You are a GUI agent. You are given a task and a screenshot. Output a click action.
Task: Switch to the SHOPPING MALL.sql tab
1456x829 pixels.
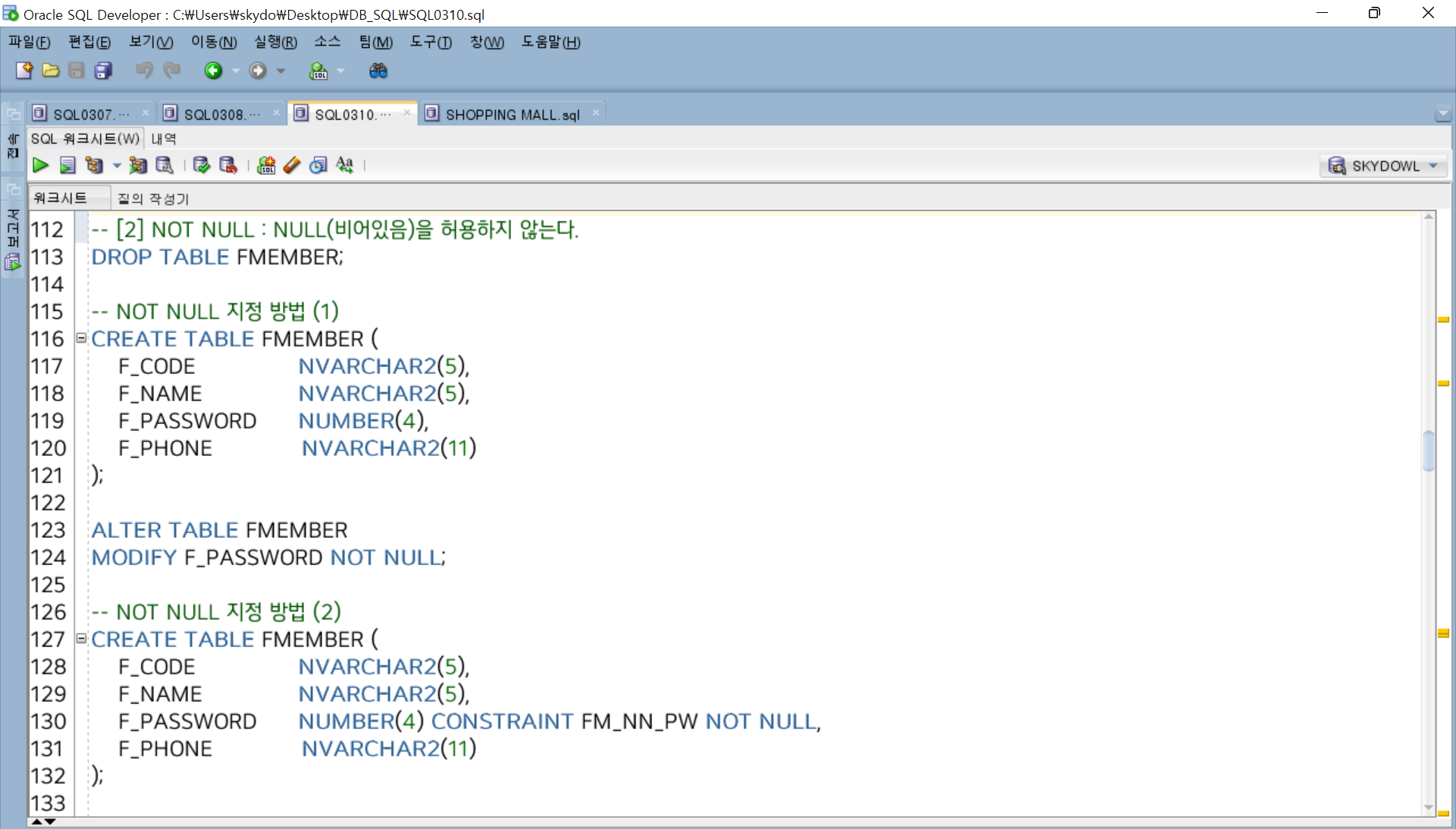coord(512,115)
